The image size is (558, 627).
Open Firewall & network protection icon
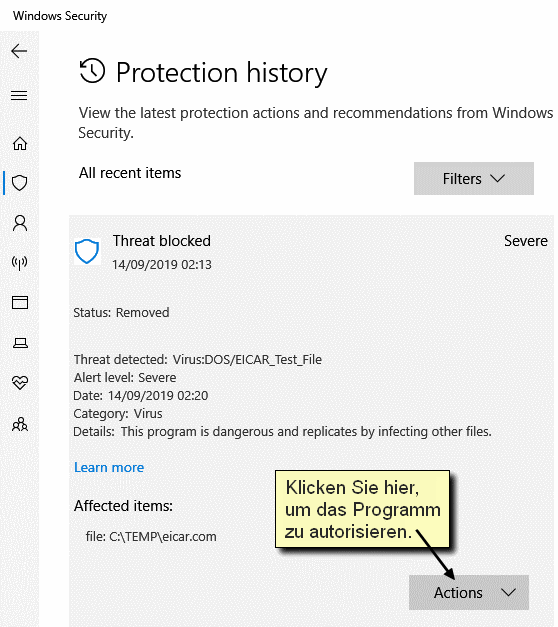(20, 263)
